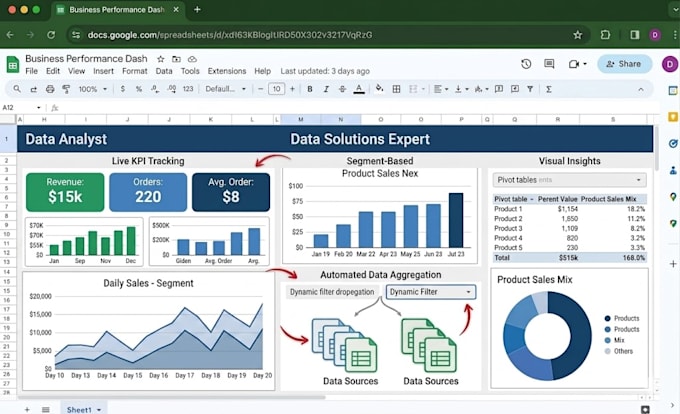Get add-ons with side panel plus

point(673,264)
